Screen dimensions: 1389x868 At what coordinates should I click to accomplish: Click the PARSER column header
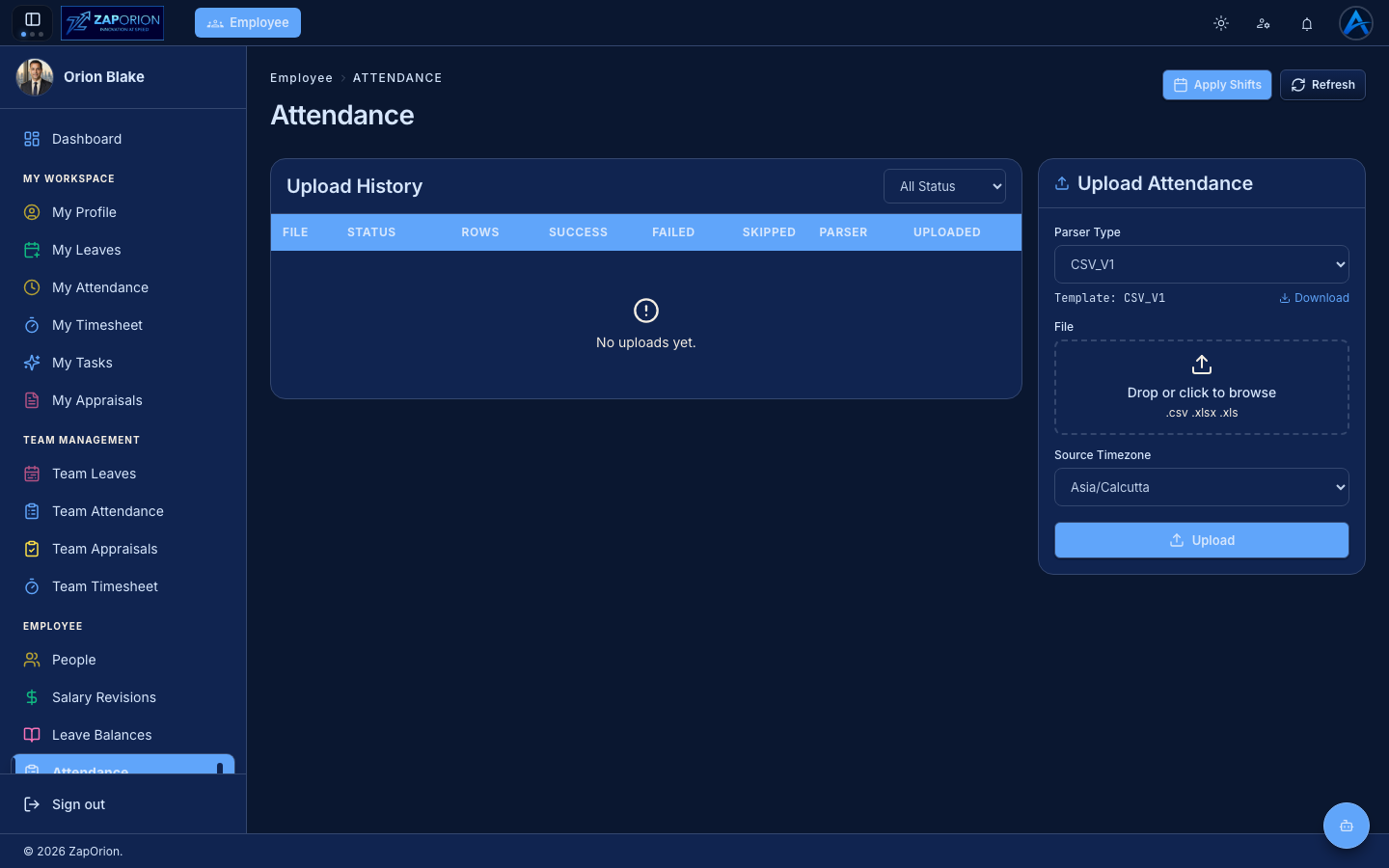pyautogui.click(x=843, y=232)
